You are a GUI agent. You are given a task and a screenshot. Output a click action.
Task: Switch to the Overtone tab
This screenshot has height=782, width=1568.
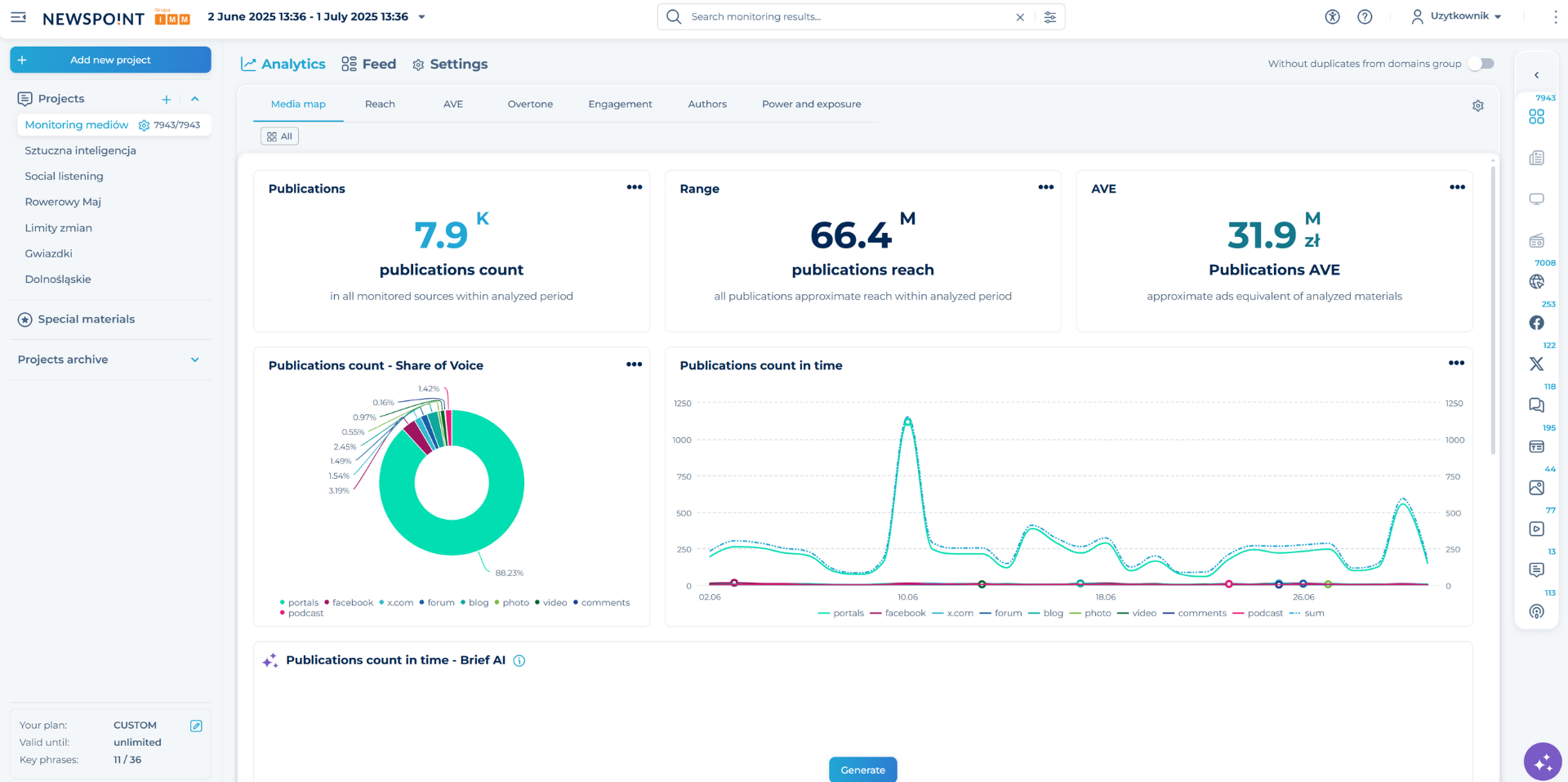pyautogui.click(x=530, y=105)
